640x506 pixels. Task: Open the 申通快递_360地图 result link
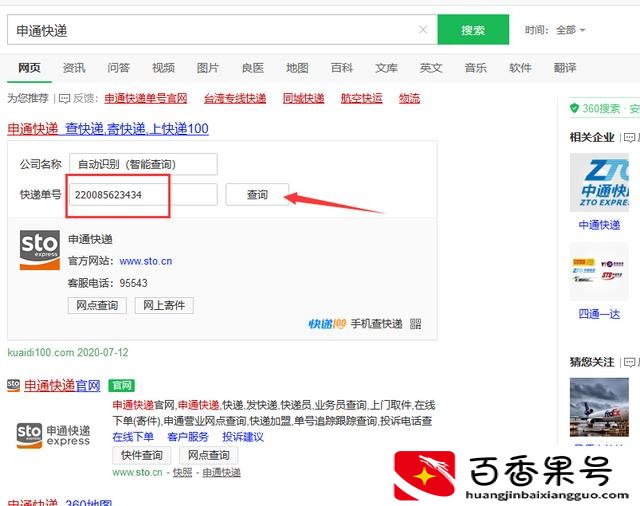(60, 502)
